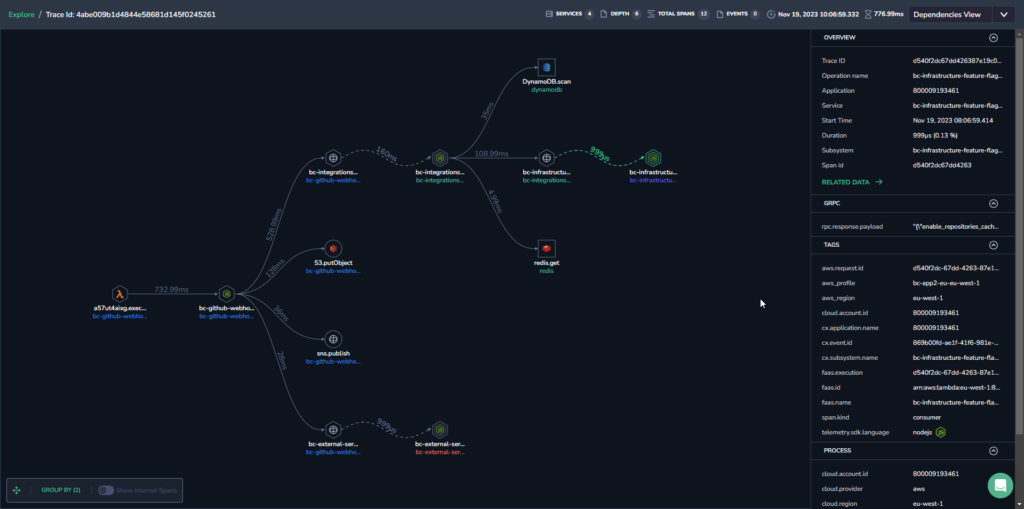1024x509 pixels.
Task: Click the Lambda a57ut4aixg.exec node icon
Action: tap(120, 294)
